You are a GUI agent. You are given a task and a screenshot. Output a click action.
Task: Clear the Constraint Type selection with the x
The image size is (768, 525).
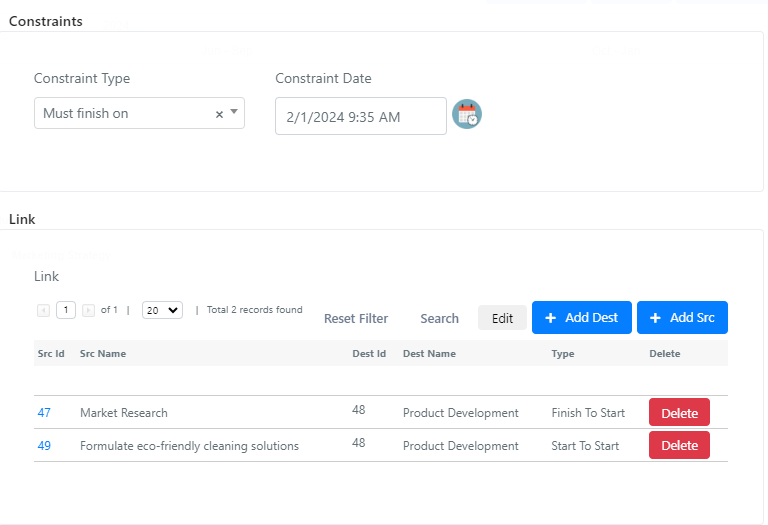(x=219, y=114)
